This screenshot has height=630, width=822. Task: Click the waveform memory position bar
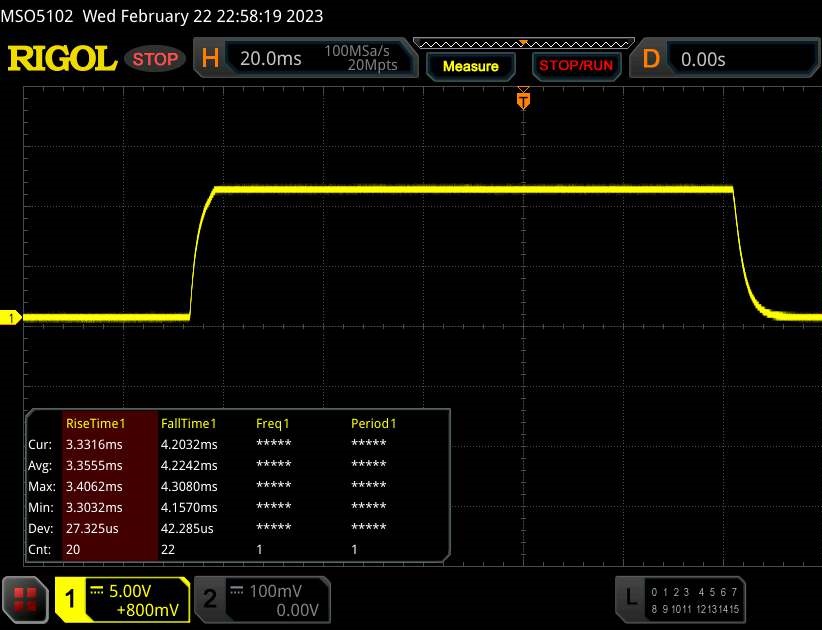pyautogui.click(x=524, y=44)
